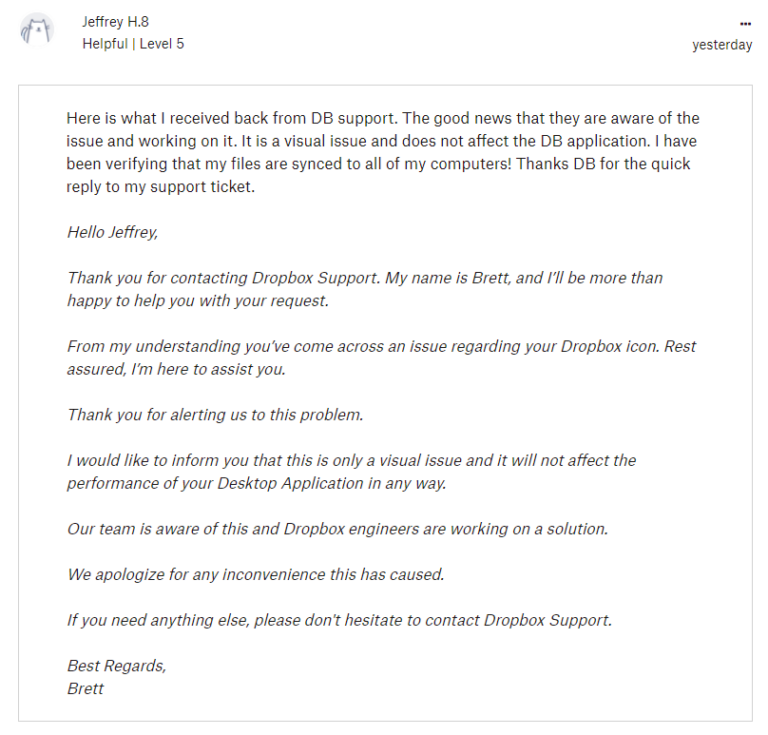Click "Thank you for alerting us" line
768x735 pixels.
[213, 414]
